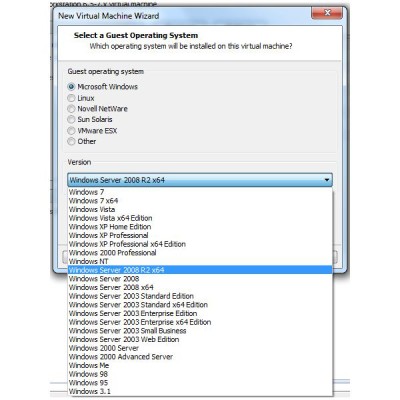Choose Novell NetWare as guest OS
Image resolution: width=400 pixels, height=400 pixels.
tap(71, 109)
